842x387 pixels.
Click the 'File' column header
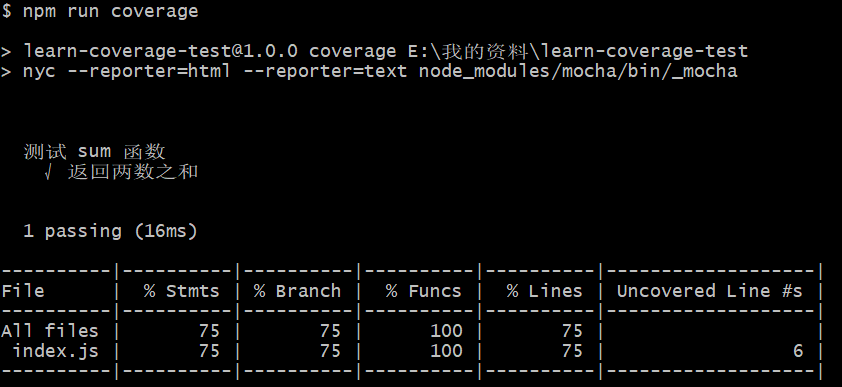click(23, 291)
